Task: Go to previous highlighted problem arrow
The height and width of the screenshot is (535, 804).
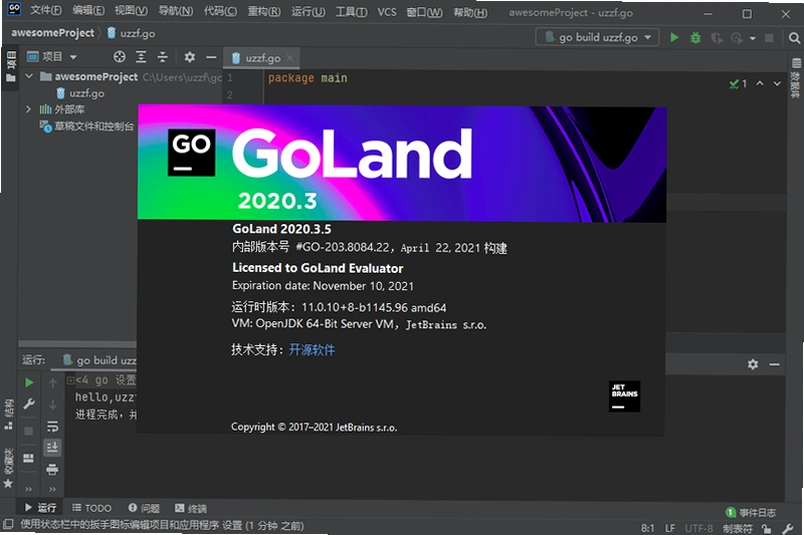Action: (760, 83)
